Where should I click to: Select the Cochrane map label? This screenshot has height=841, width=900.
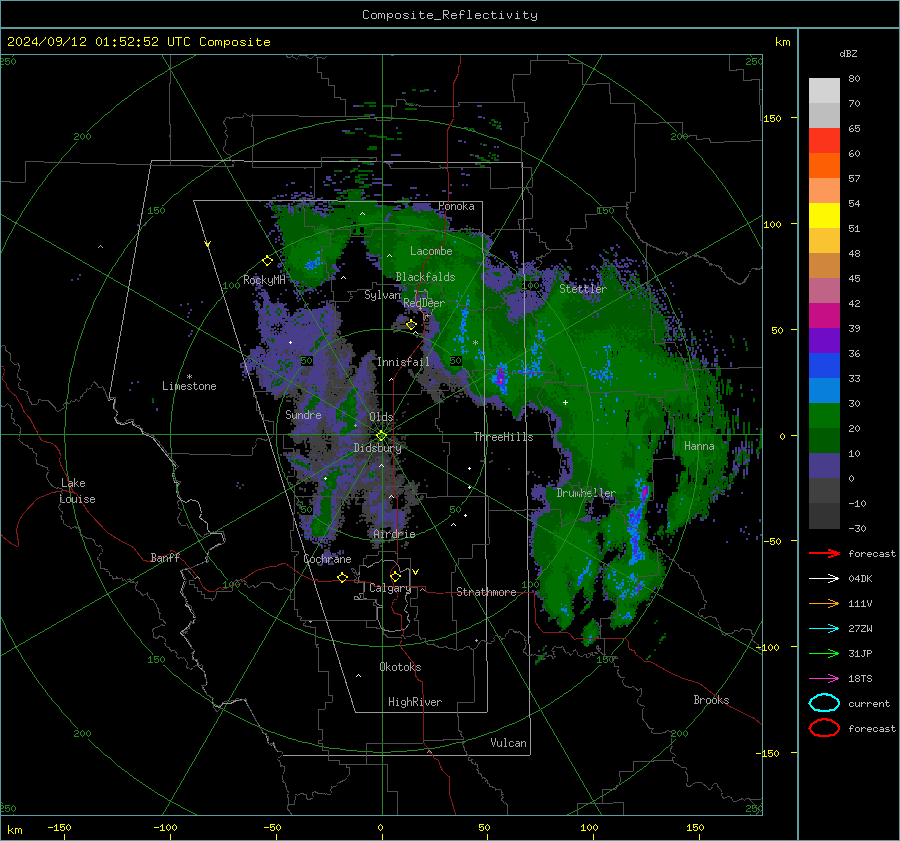click(327, 559)
